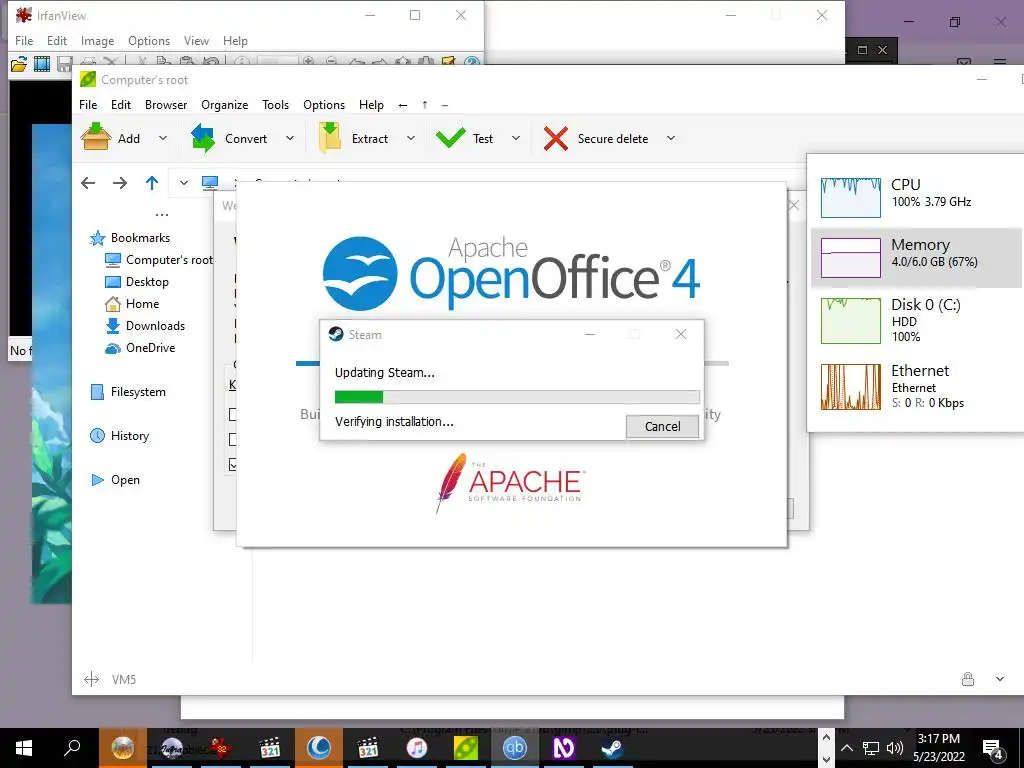This screenshot has width=1024, height=768.
Task: Open taskbar search magnifier
Action: 72,747
